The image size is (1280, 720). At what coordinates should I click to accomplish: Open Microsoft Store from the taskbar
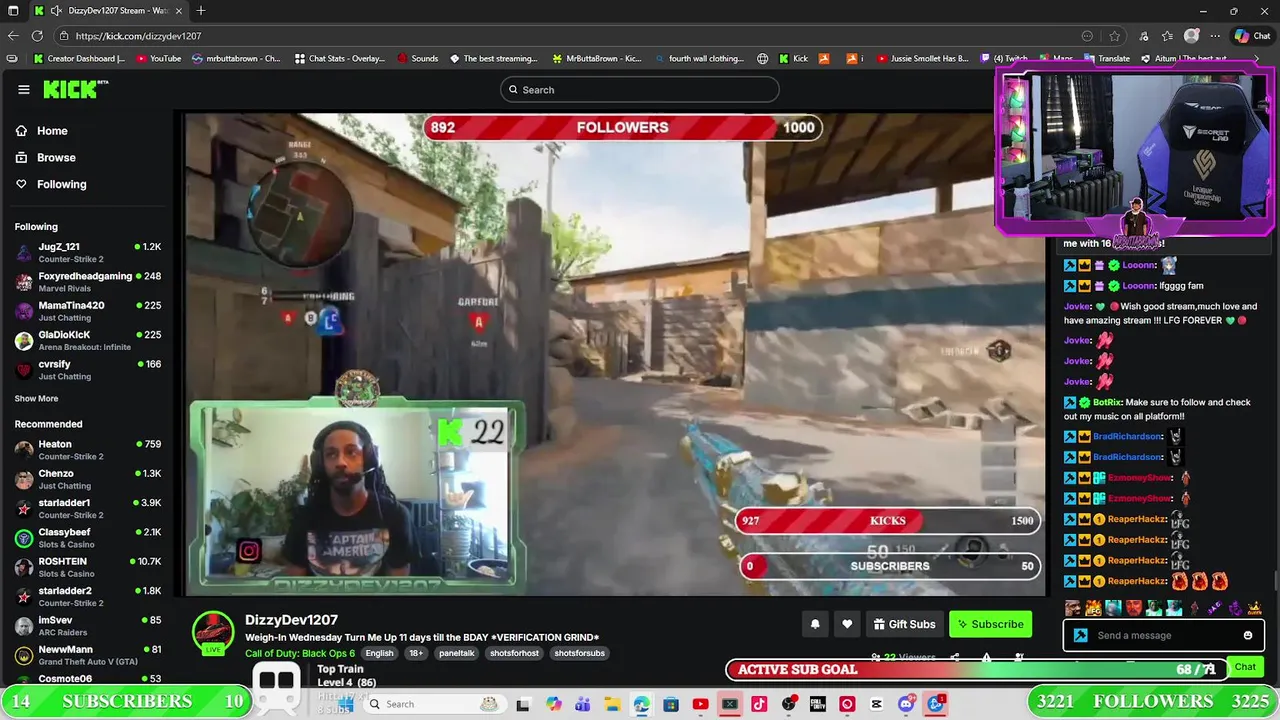tap(672, 704)
